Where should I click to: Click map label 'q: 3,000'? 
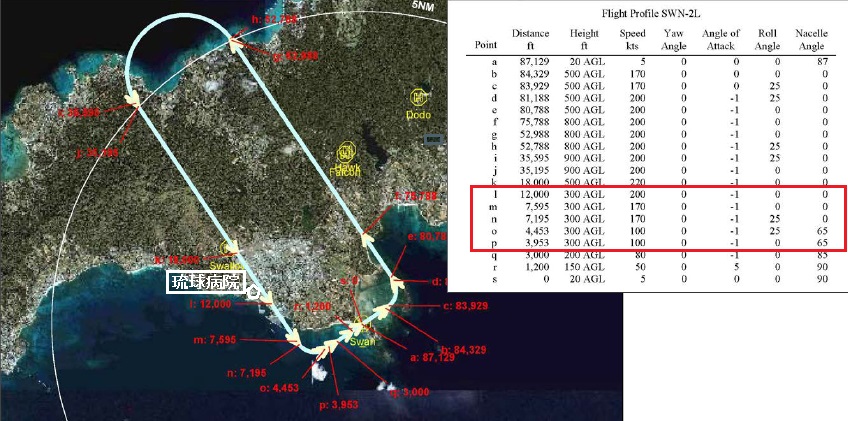pos(409,392)
